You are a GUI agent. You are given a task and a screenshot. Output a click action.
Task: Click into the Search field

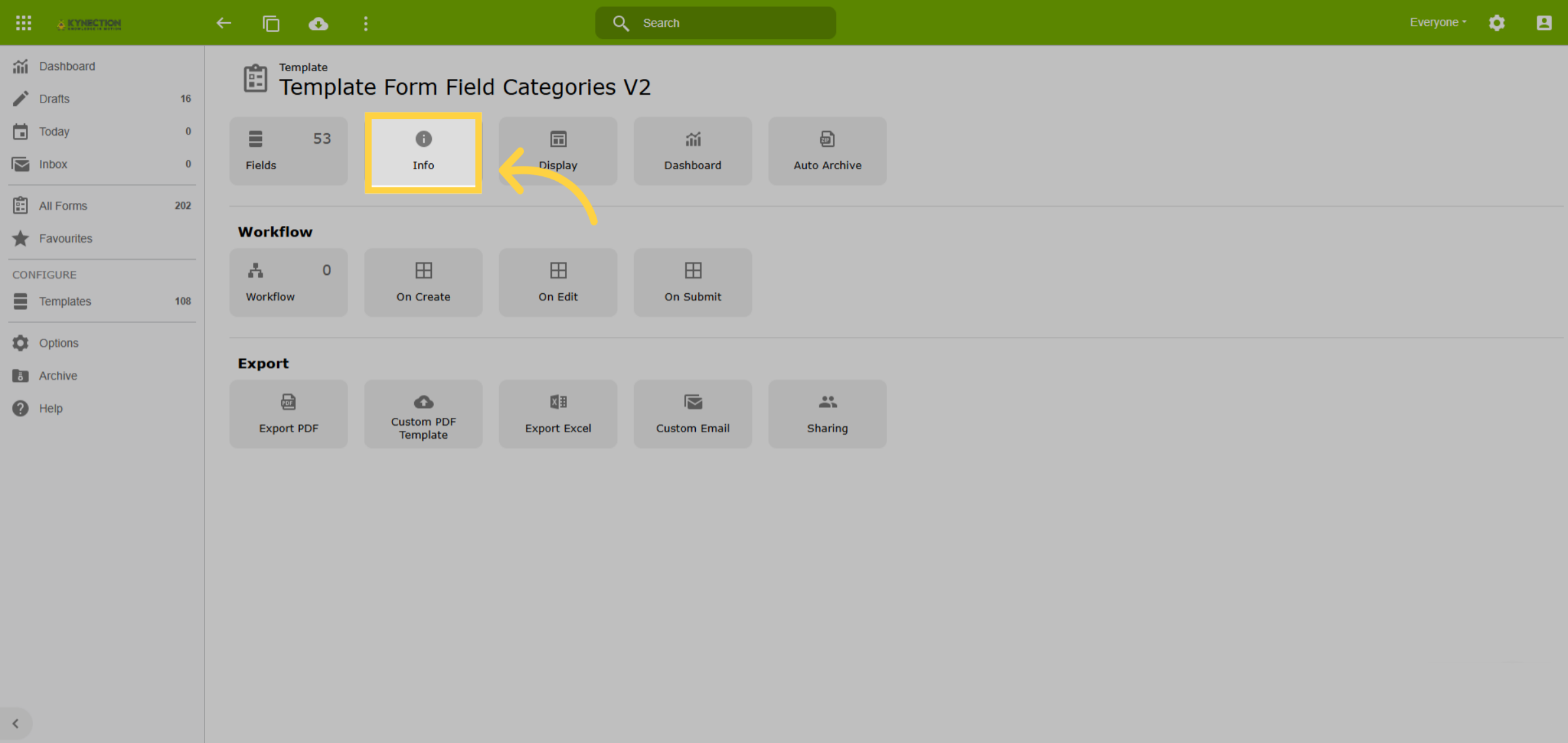[715, 23]
